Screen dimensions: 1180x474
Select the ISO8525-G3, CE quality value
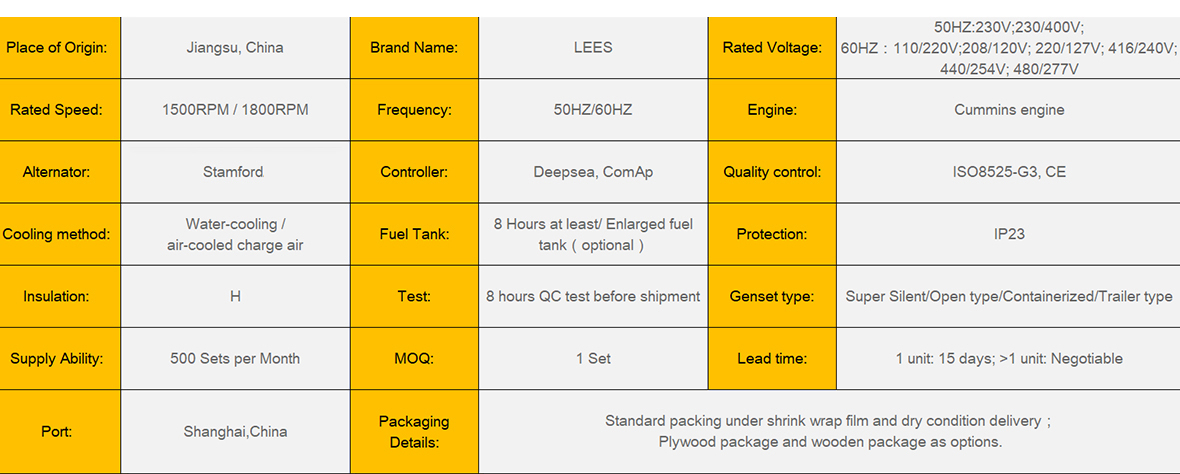(1008, 172)
